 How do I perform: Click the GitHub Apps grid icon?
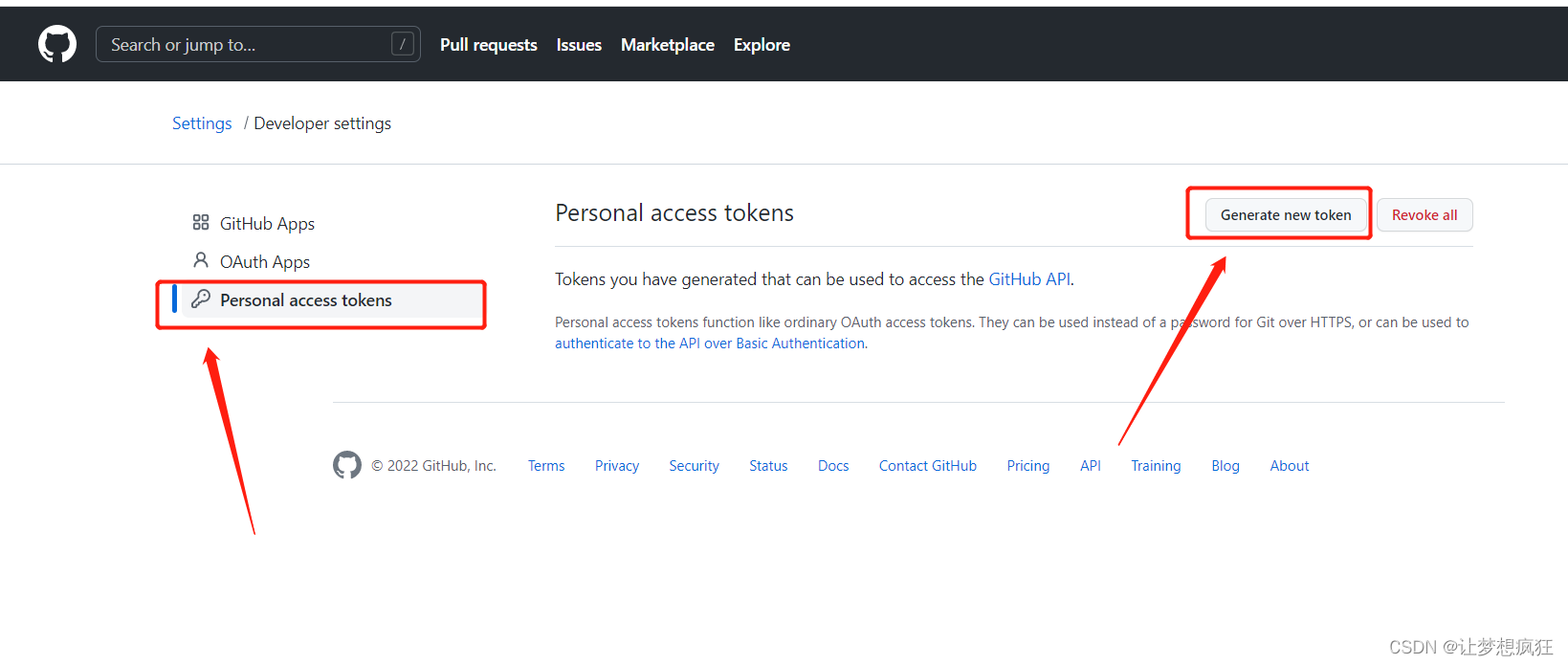(201, 222)
